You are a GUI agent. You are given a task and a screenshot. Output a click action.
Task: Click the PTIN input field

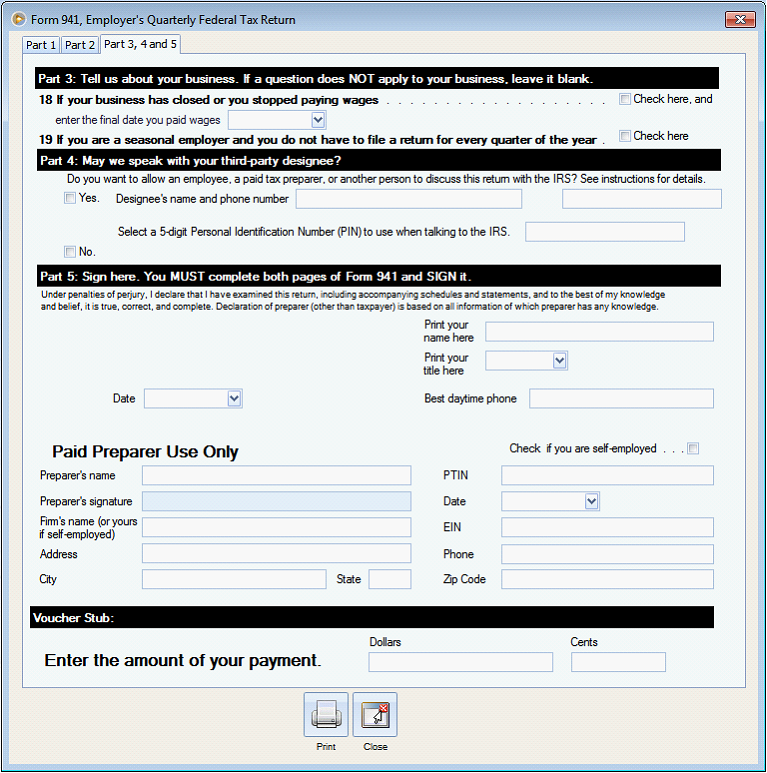[607, 475]
